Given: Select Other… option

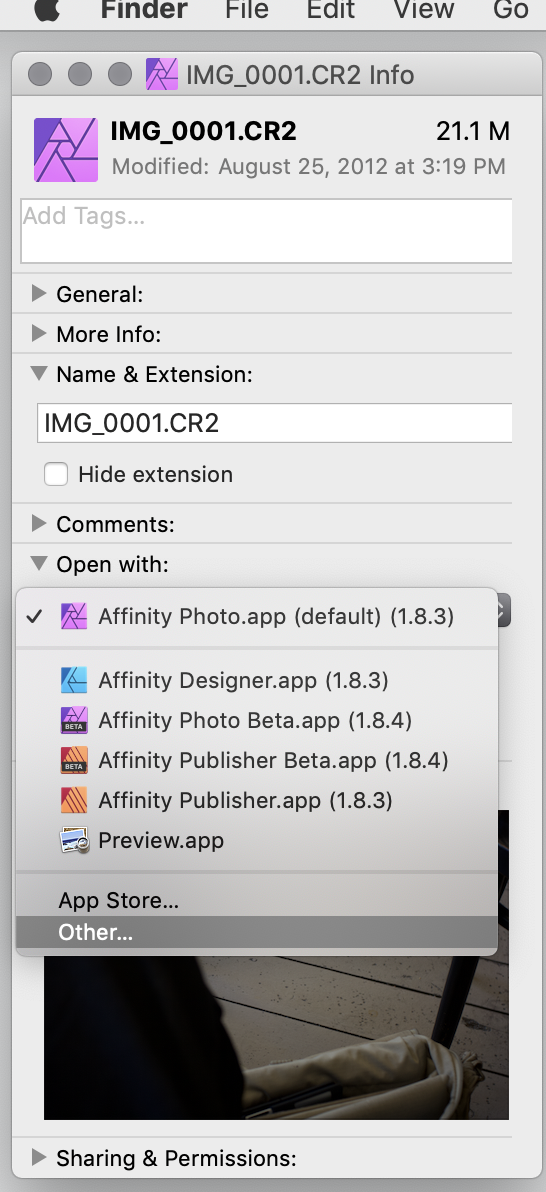Looking at the screenshot, I should [x=257, y=932].
